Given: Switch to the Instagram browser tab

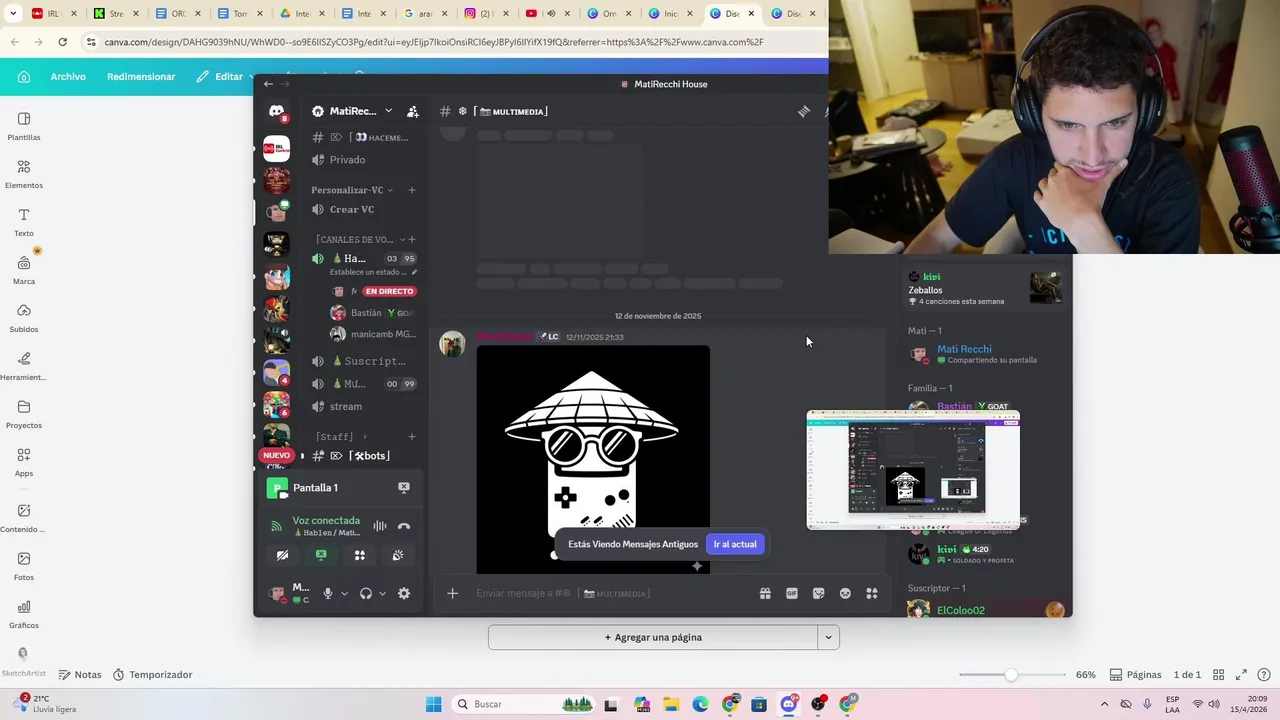Looking at the screenshot, I should click(485, 14).
